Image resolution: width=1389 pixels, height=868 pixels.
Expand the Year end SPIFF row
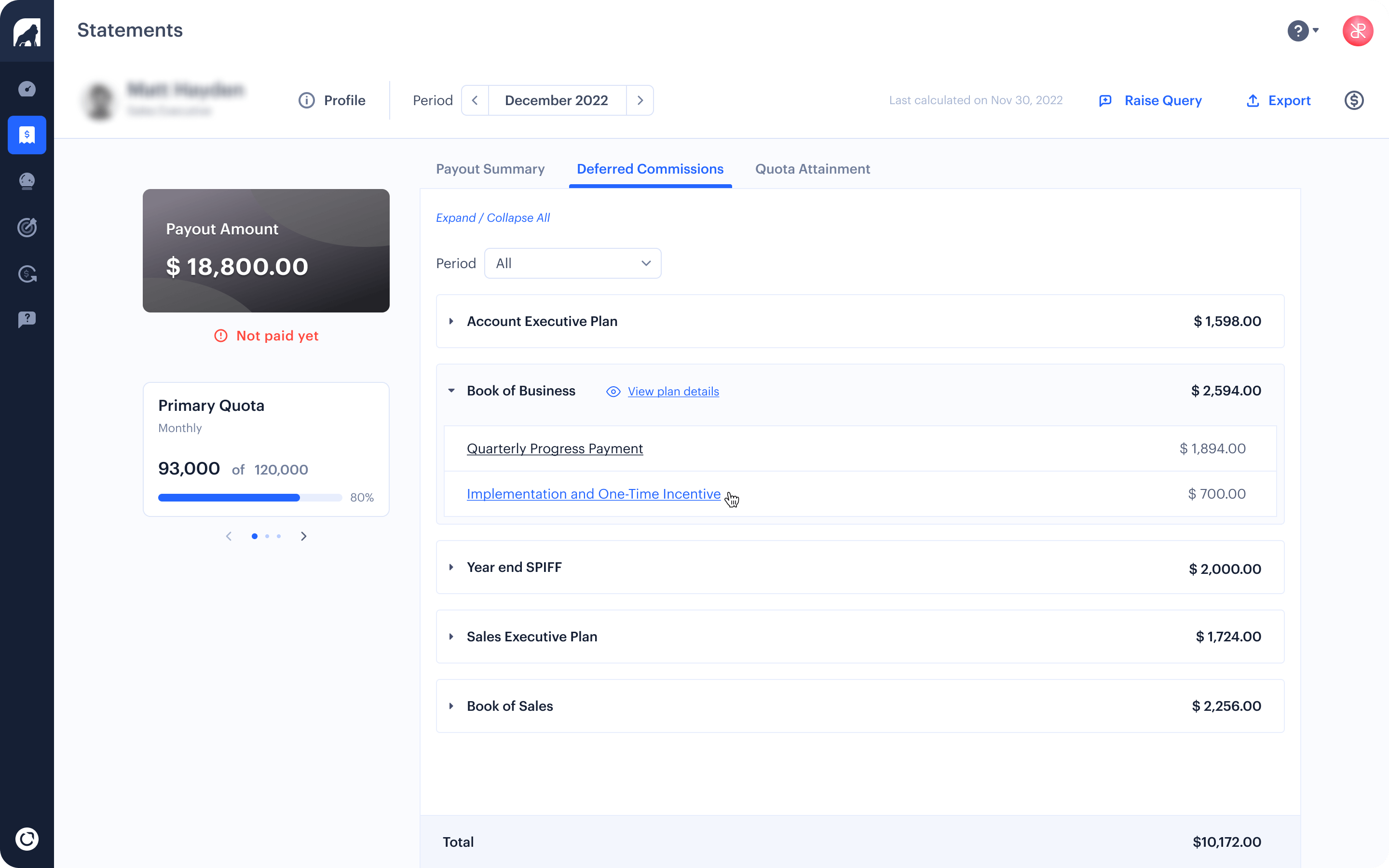click(x=451, y=567)
